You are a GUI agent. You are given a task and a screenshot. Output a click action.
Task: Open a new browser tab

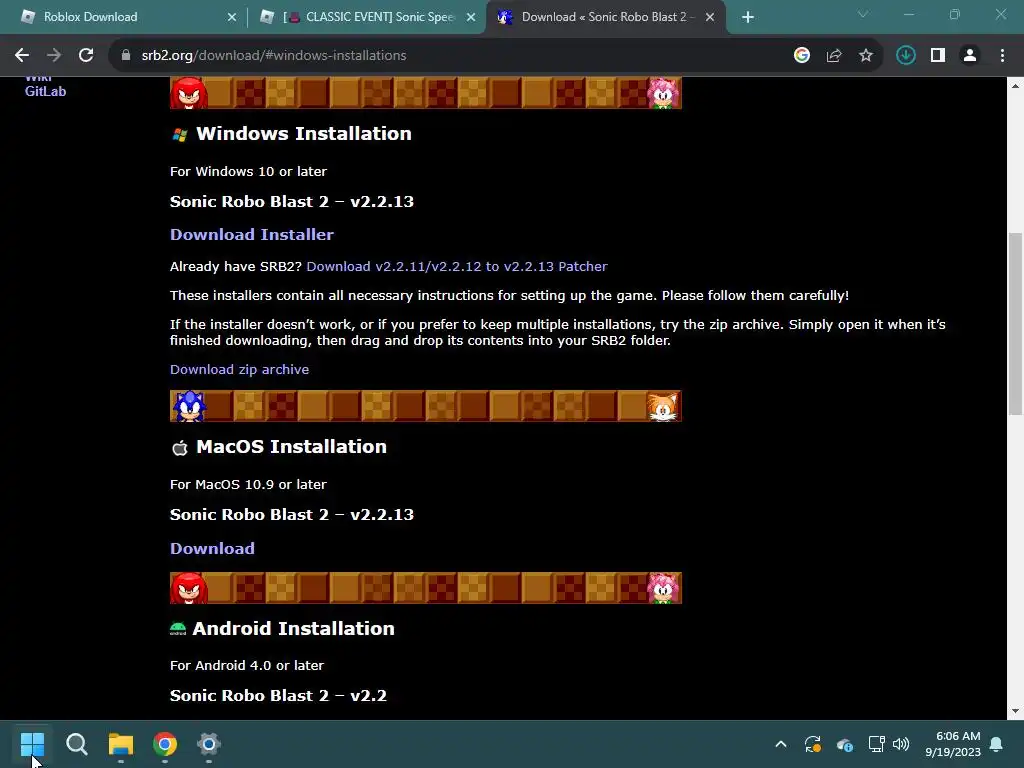(748, 17)
